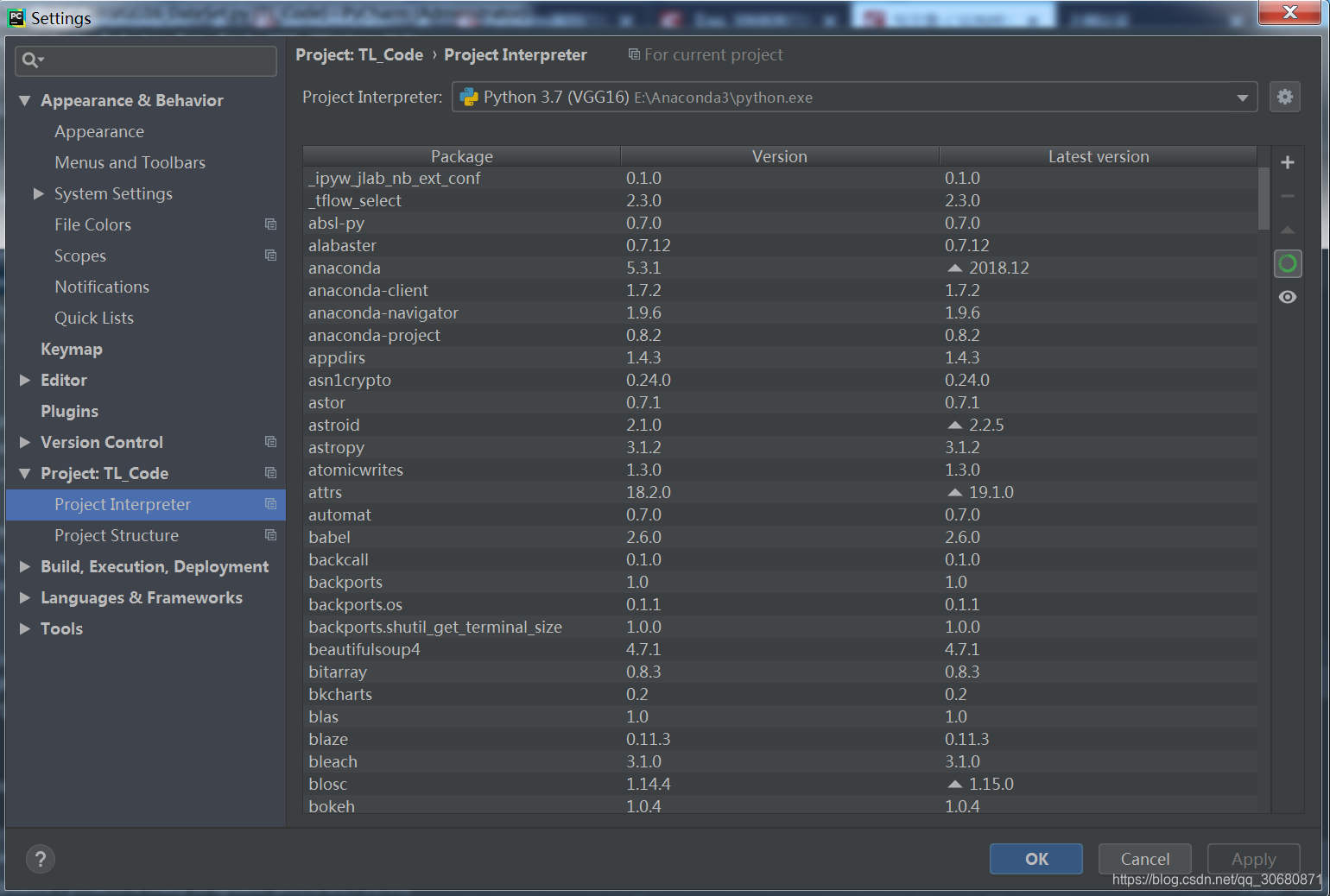
Task: Select Appearance settings page
Action: (99, 131)
